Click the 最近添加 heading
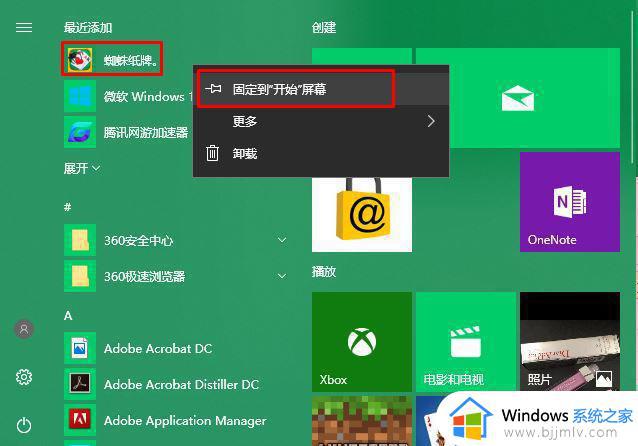The height and width of the screenshot is (446, 638). coord(88,28)
